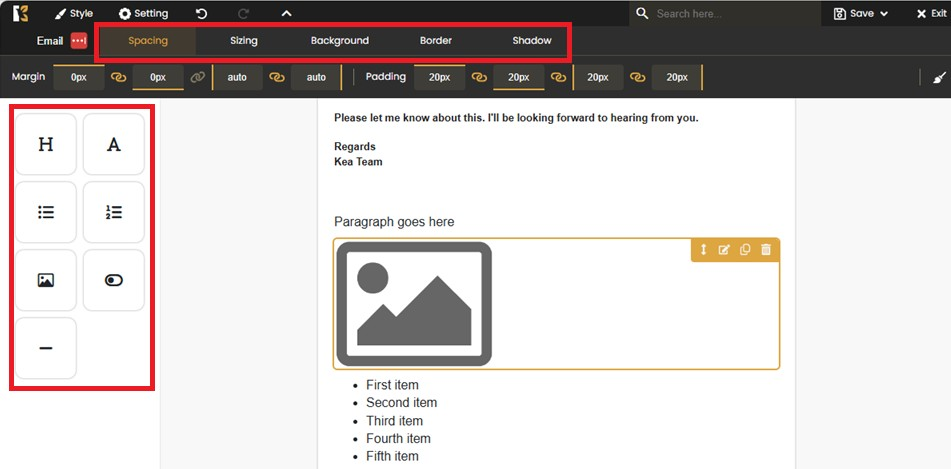Insert the bulleted list block

[46, 212]
